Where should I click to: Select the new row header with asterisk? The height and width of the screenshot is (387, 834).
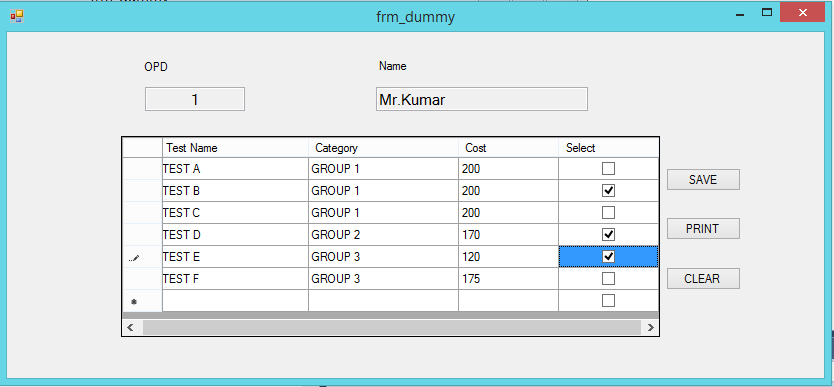143,301
